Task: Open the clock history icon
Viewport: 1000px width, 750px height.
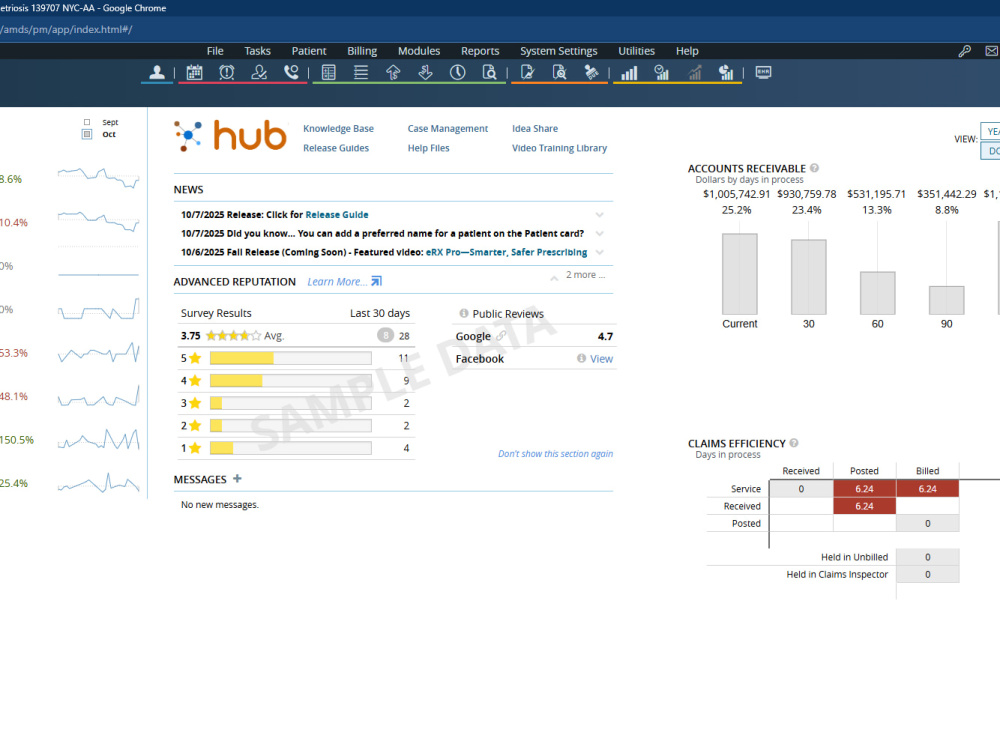Action: click(457, 73)
